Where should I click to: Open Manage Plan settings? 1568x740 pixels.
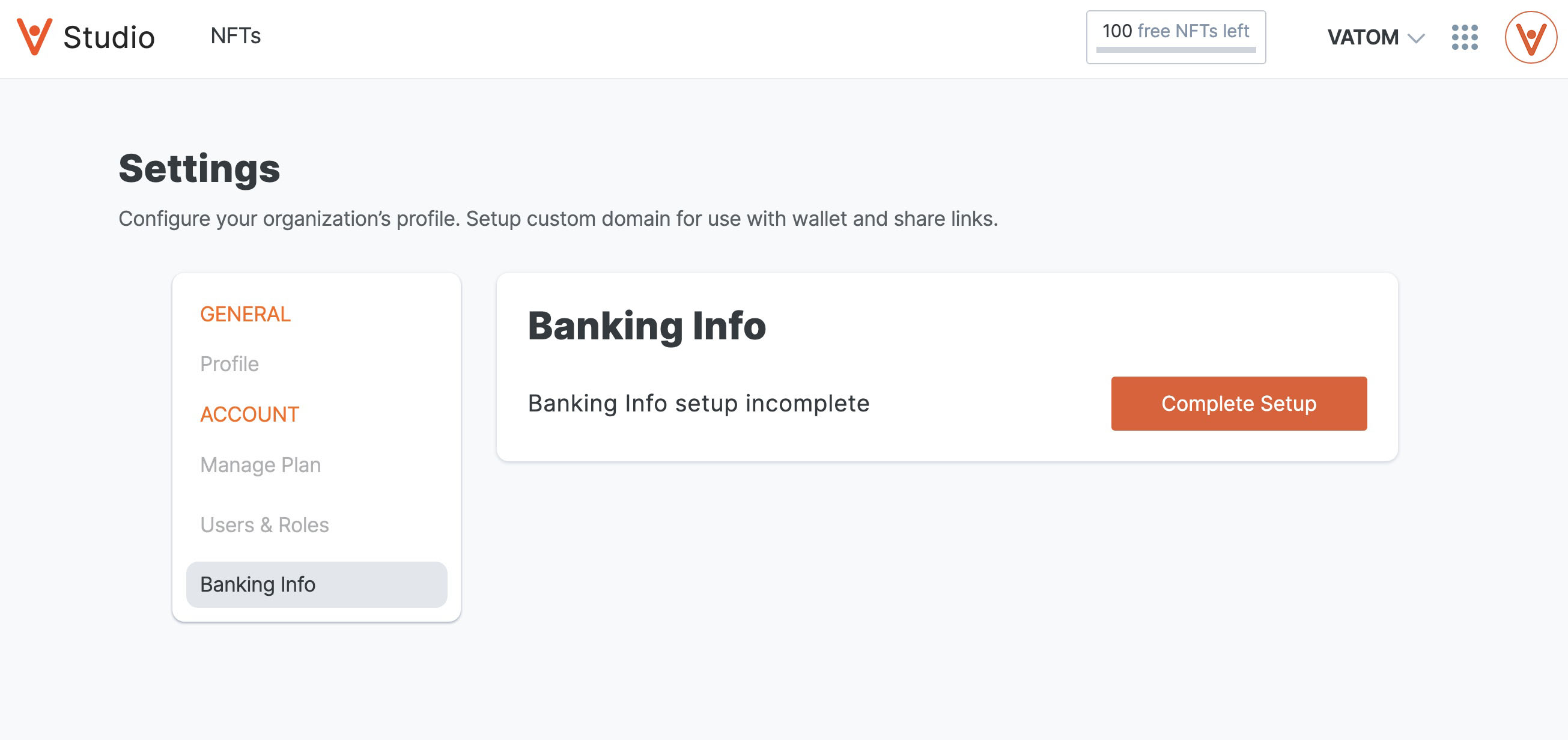point(261,465)
